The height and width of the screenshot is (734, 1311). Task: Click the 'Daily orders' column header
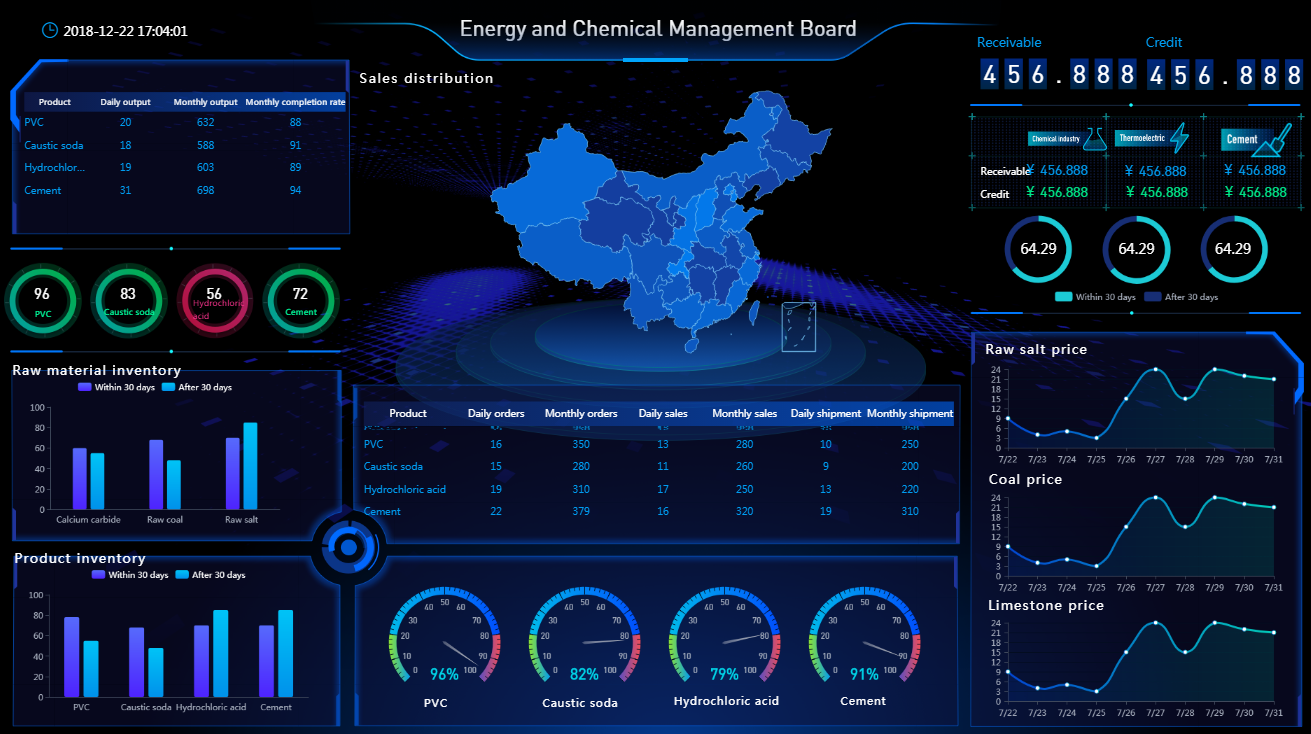496,413
